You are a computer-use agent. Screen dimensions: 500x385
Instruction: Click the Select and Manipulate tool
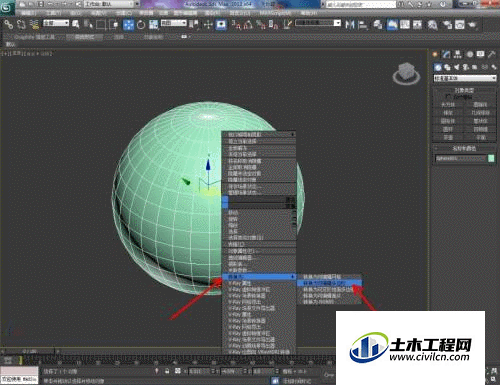coord(208,25)
